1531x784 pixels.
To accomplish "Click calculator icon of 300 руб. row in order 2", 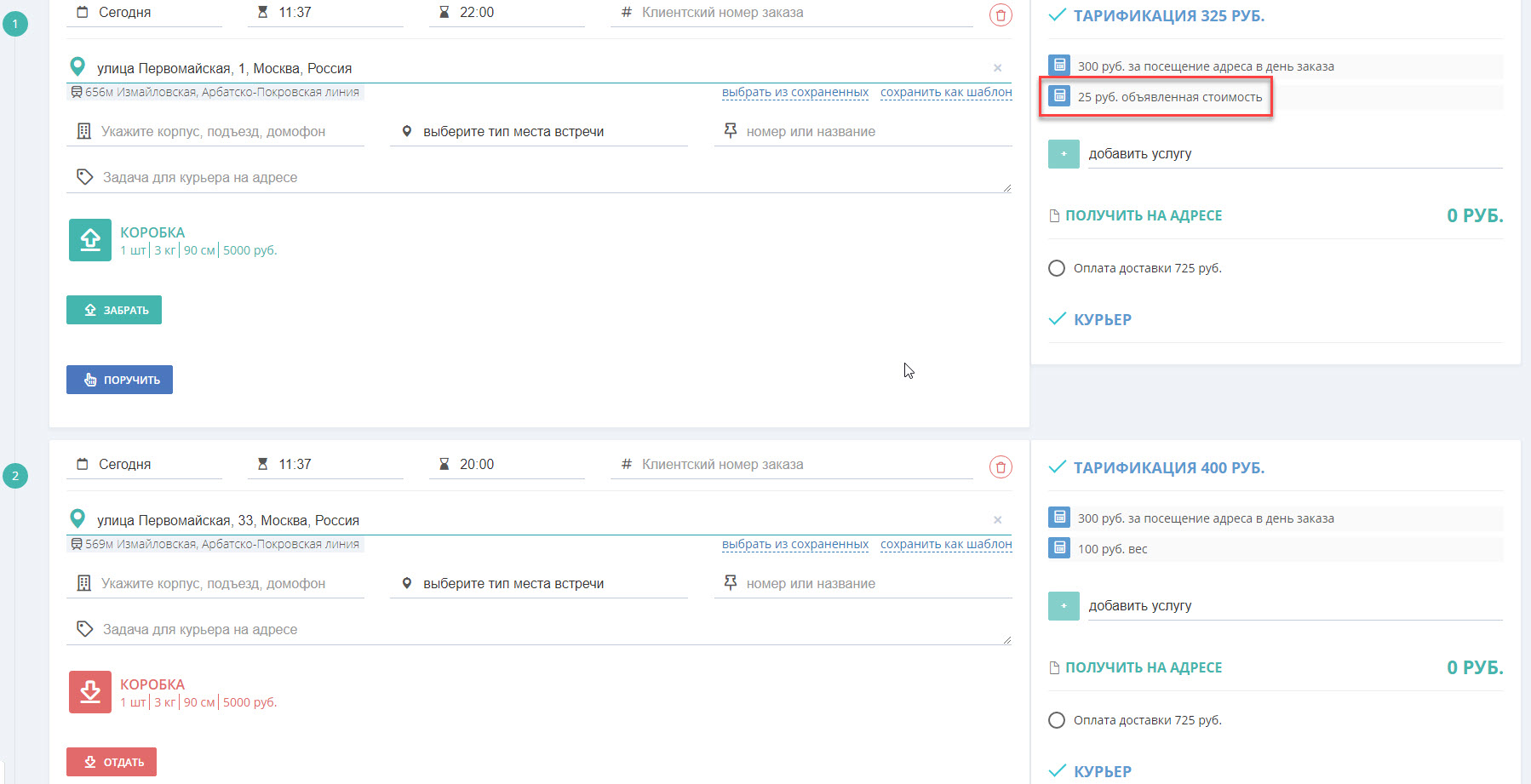I will pos(1059,518).
